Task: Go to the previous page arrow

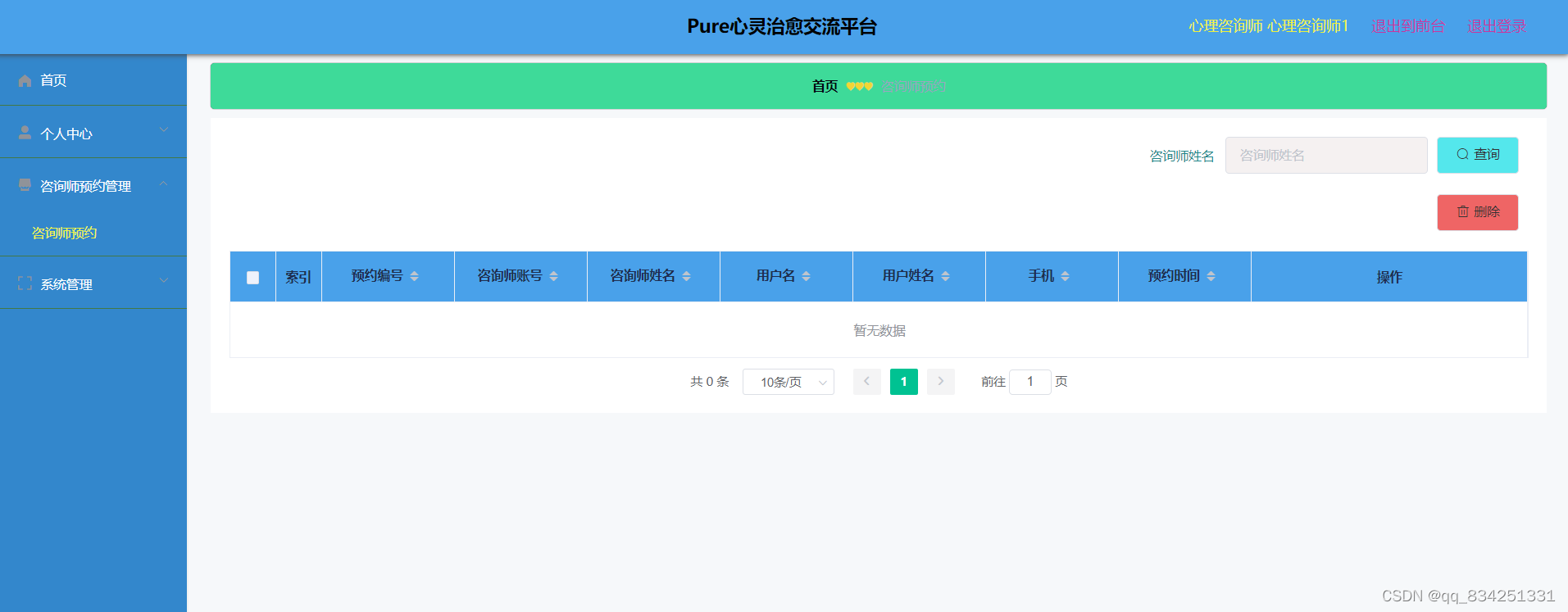Action: click(x=867, y=382)
